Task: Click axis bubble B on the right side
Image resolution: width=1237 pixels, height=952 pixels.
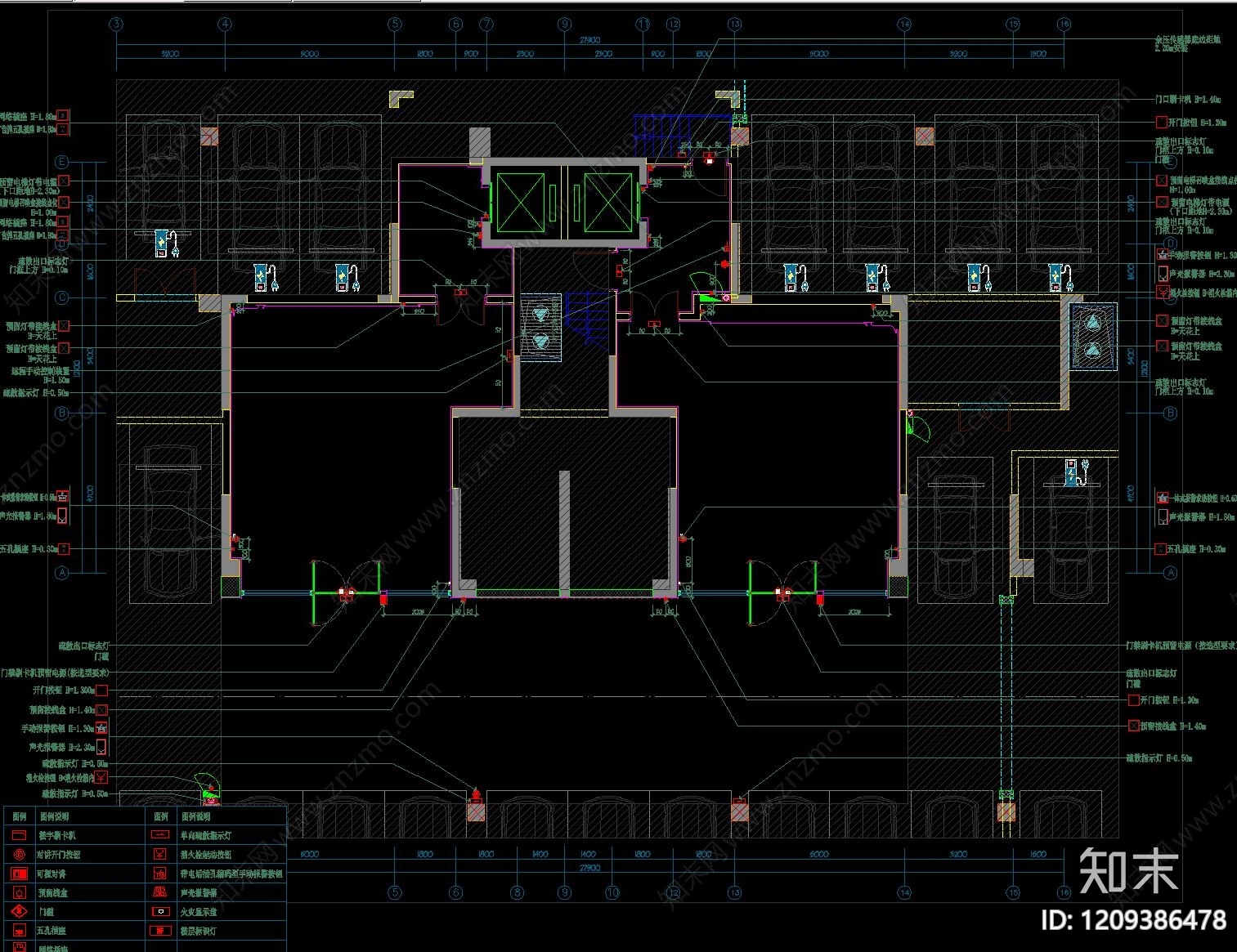Action: pyautogui.click(x=1170, y=413)
